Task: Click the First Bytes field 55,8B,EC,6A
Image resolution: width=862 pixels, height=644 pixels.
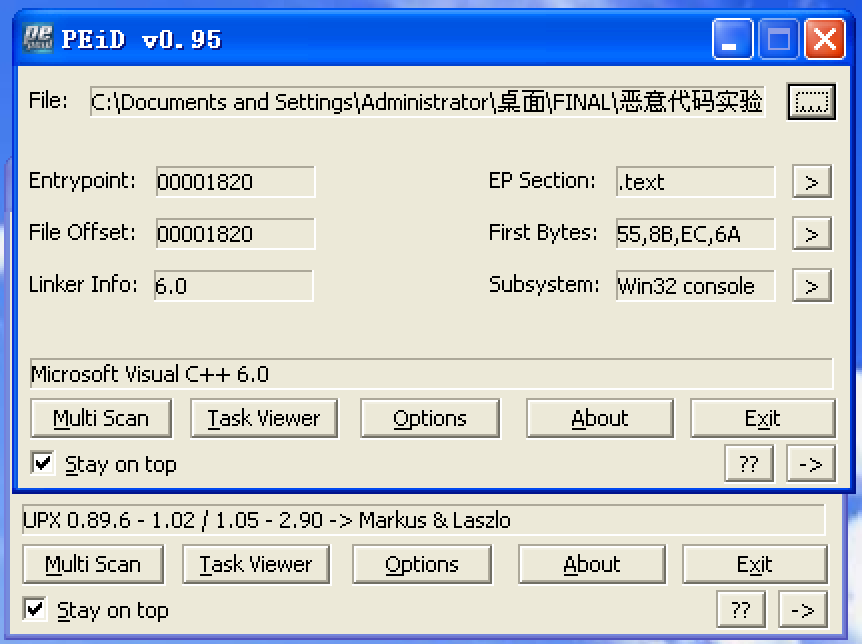Action: pos(695,234)
